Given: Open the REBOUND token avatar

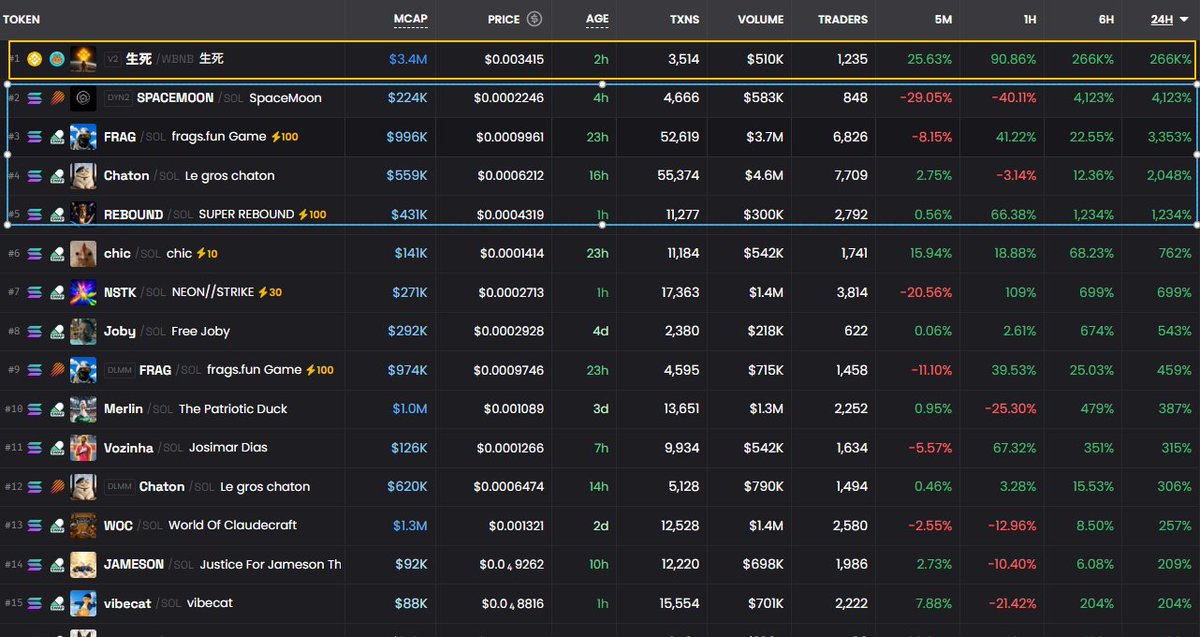Looking at the screenshot, I should 84,214.
